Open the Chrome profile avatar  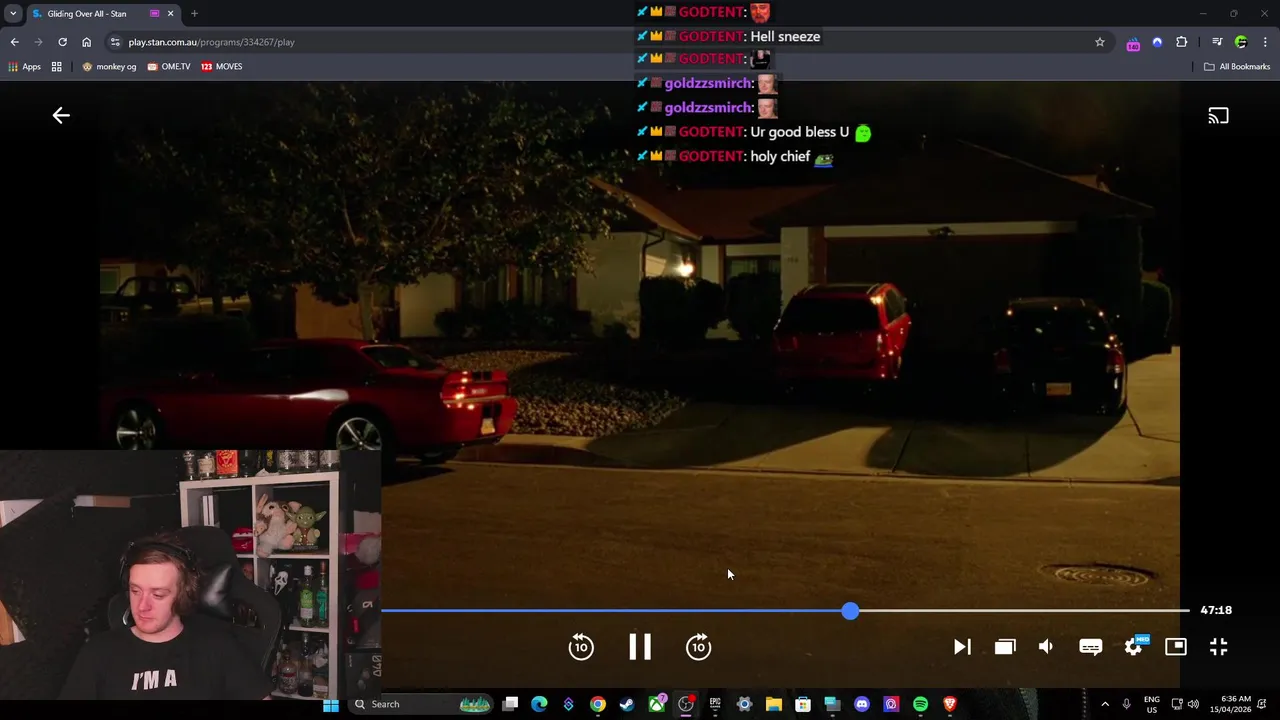(1241, 42)
